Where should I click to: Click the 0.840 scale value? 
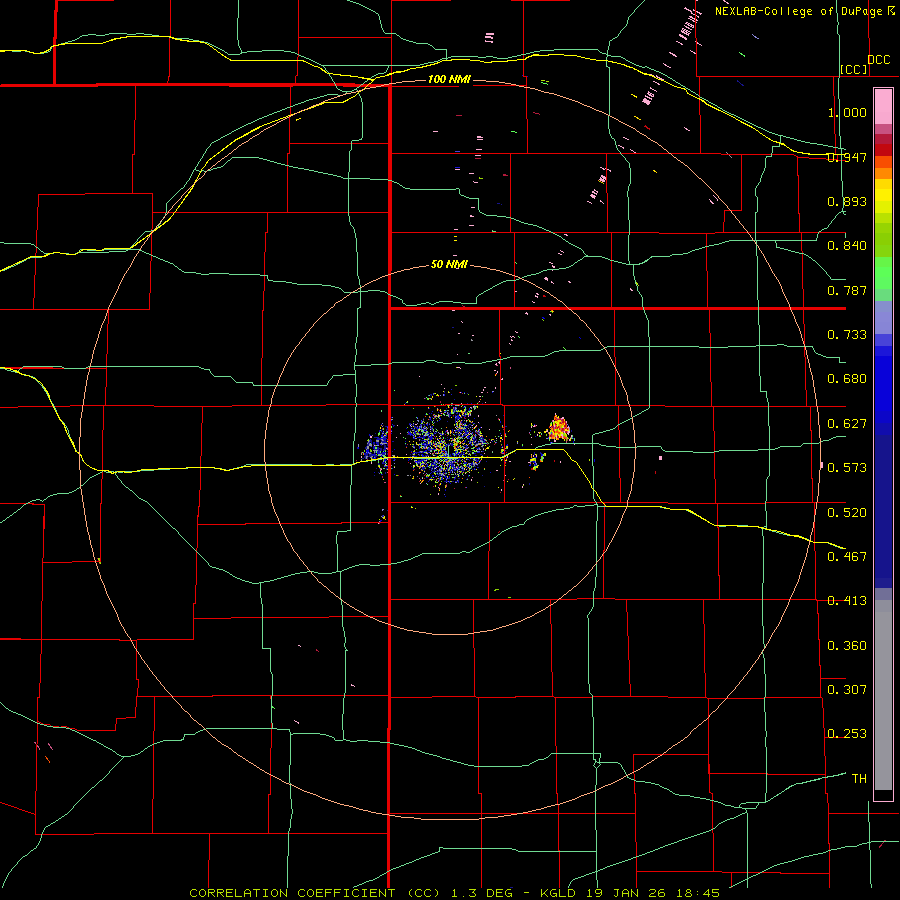[847, 246]
